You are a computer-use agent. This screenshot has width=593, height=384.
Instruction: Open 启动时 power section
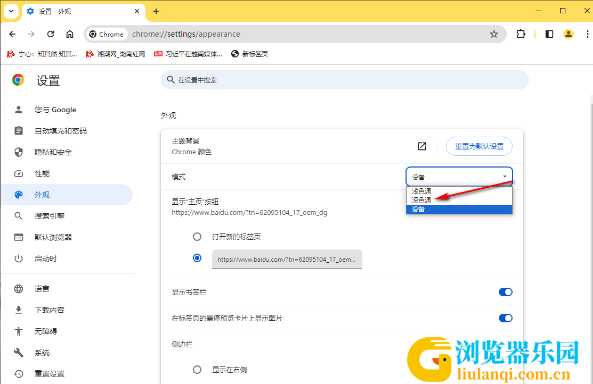(x=67, y=259)
